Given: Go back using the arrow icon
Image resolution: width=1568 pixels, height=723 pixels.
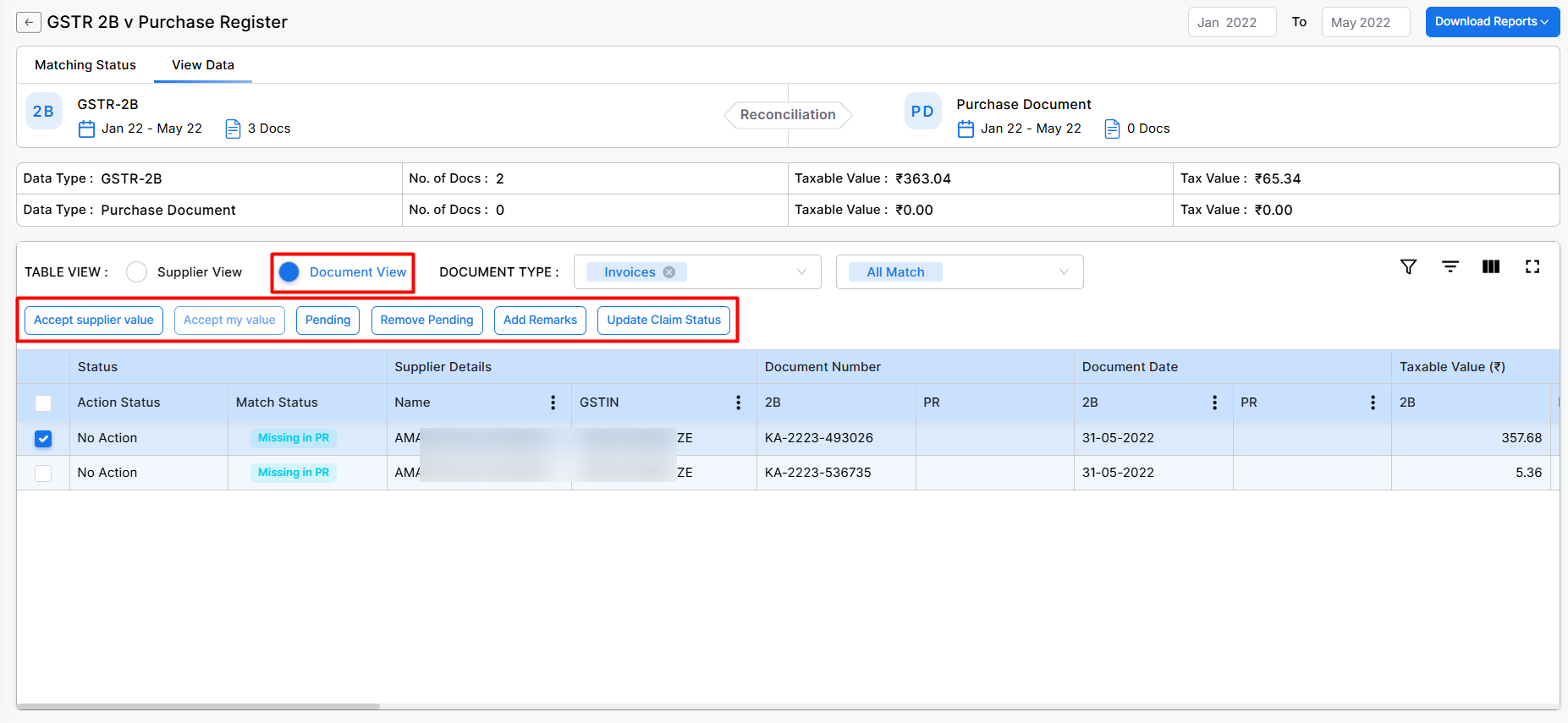Looking at the screenshot, I should coord(29,23).
